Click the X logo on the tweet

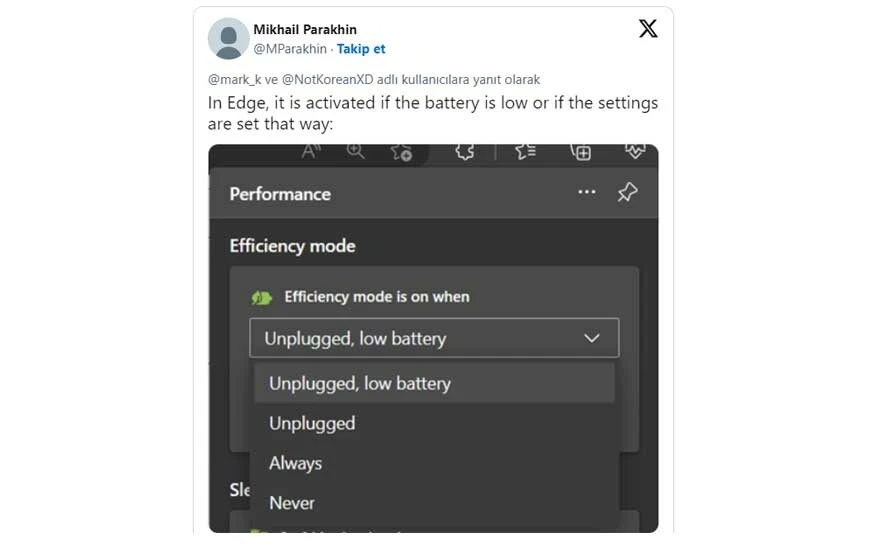point(648,28)
